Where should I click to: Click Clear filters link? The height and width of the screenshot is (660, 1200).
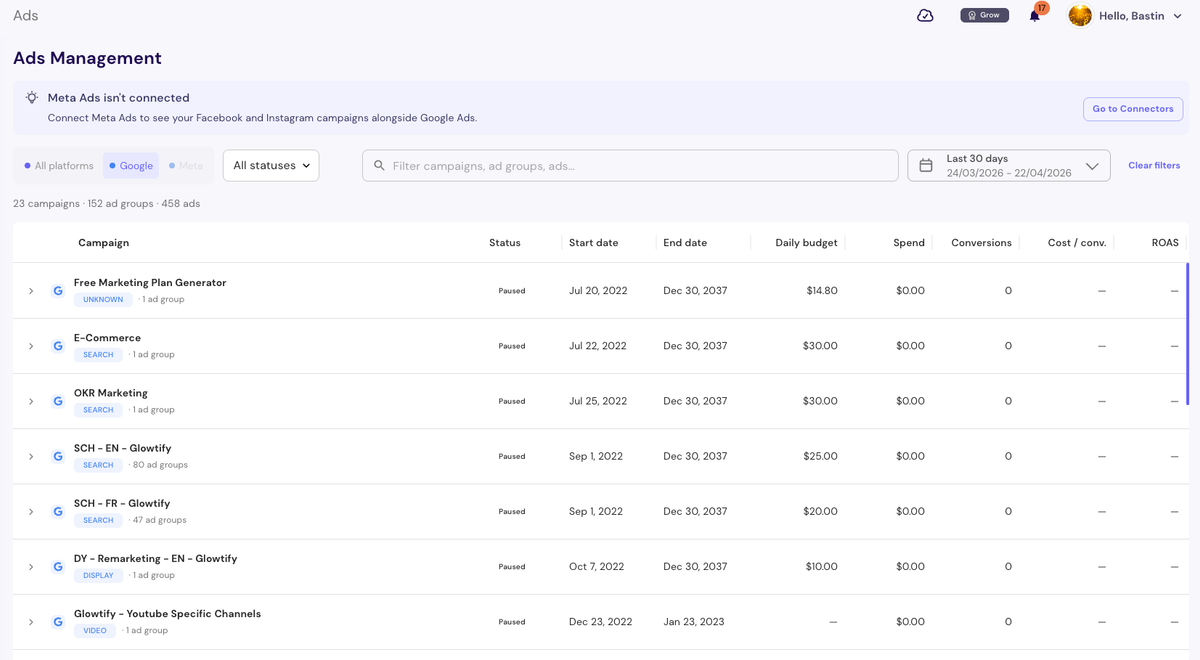coord(1154,166)
